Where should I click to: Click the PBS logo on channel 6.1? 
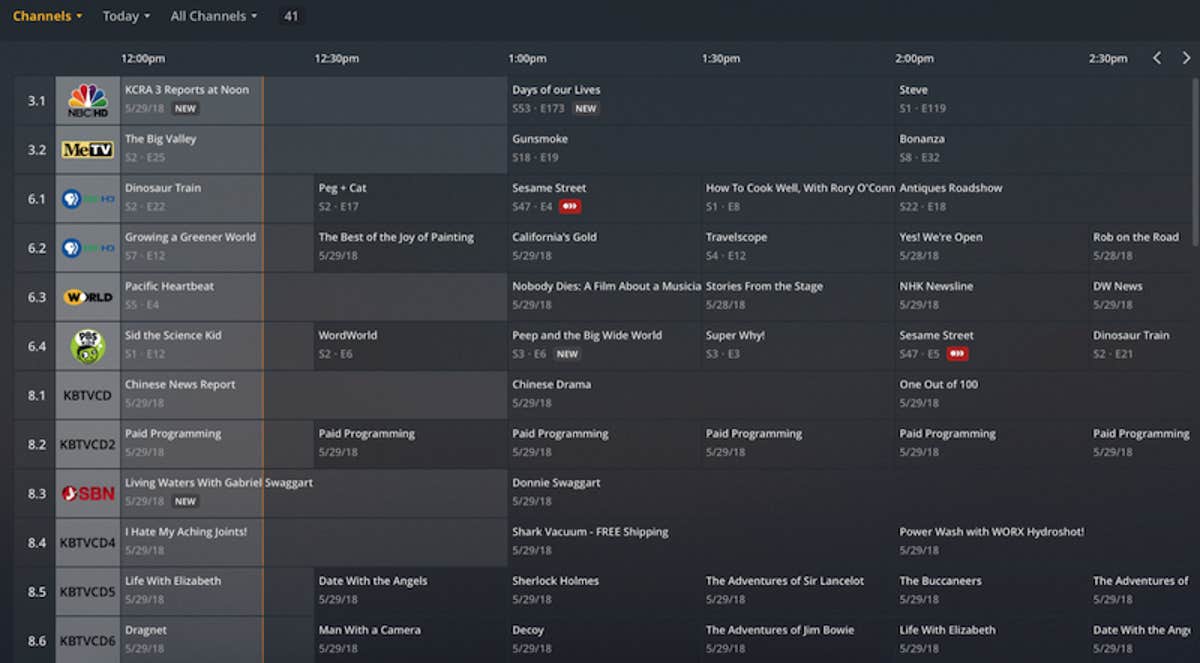point(87,198)
